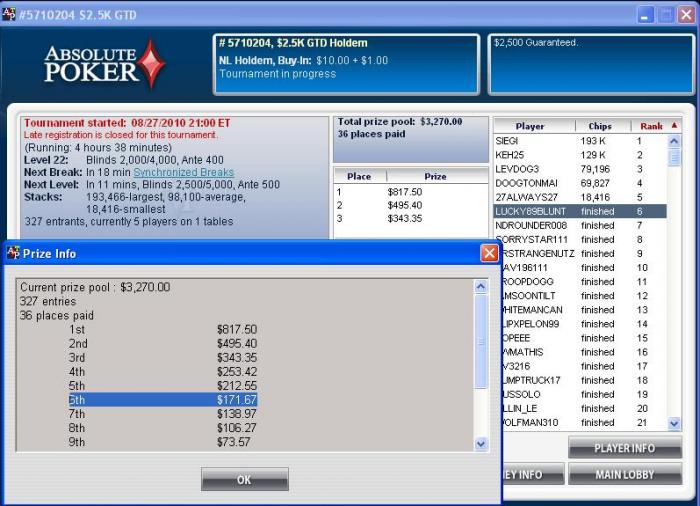Select player LEVDOG3 row

[580, 169]
